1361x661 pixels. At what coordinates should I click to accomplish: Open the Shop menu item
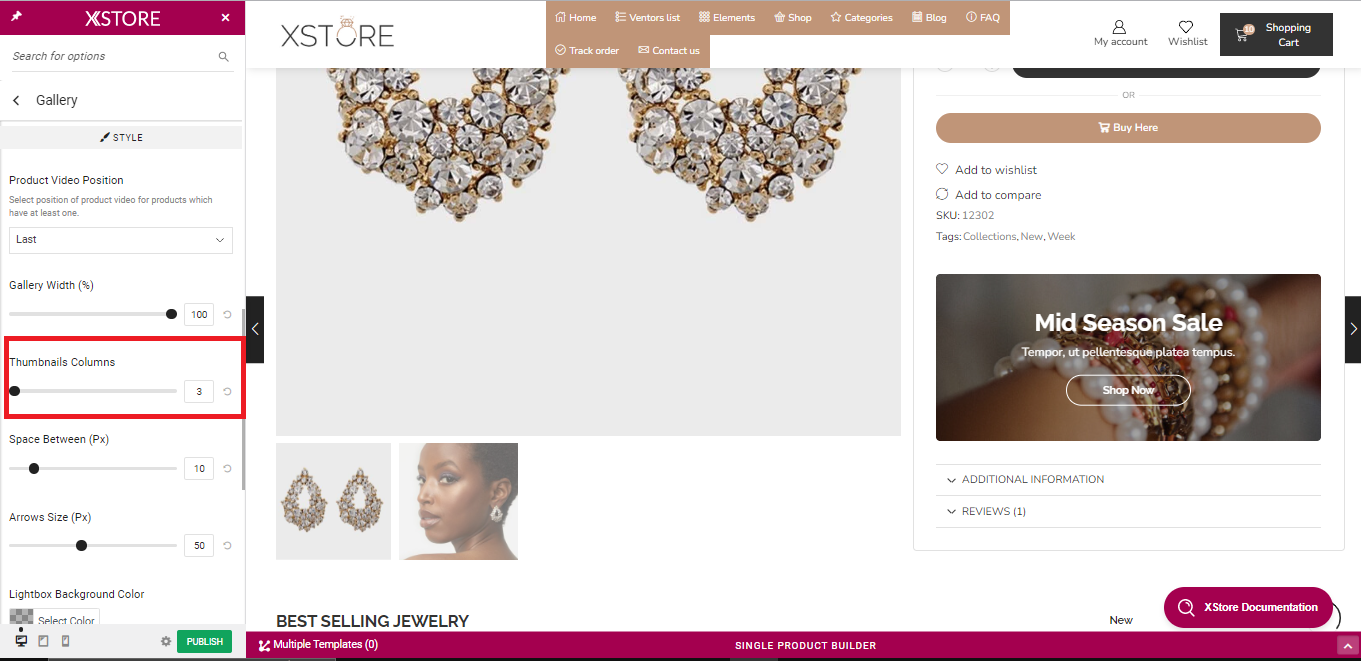(793, 17)
